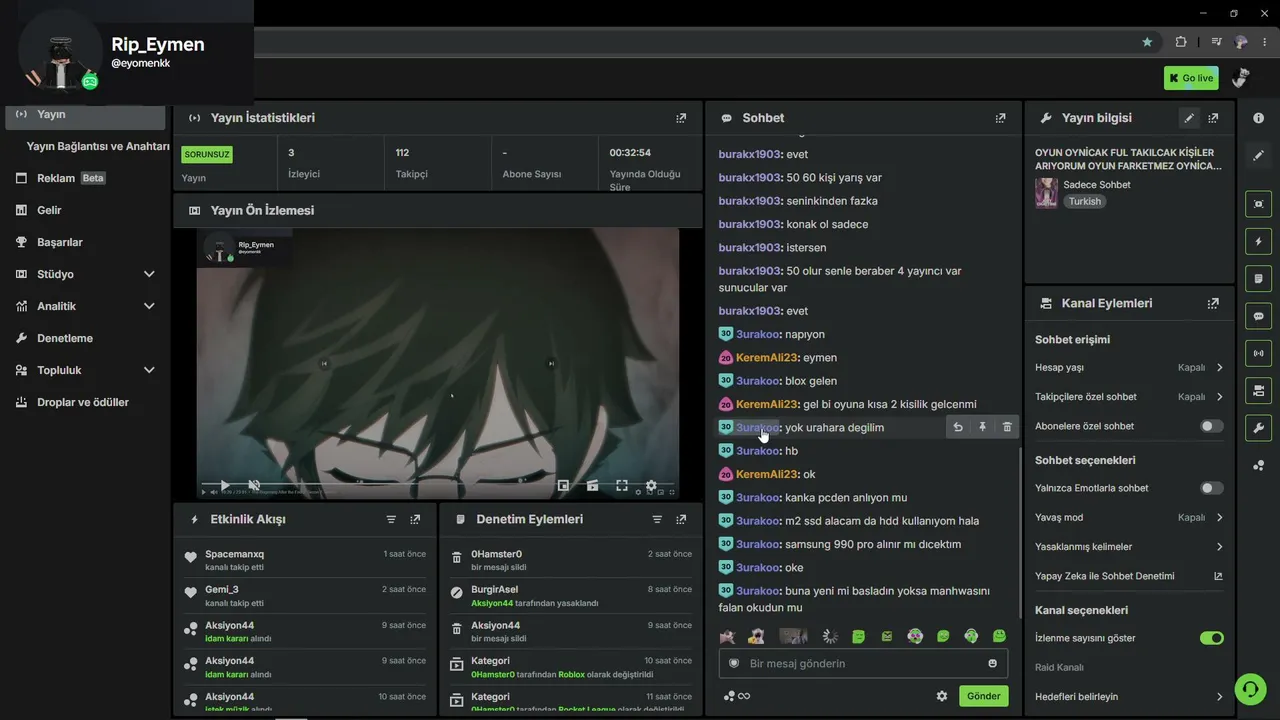Image resolution: width=1280 pixels, height=720 pixels.
Task: Filter the Denetim Eylemleri list
Action: pyautogui.click(x=657, y=520)
